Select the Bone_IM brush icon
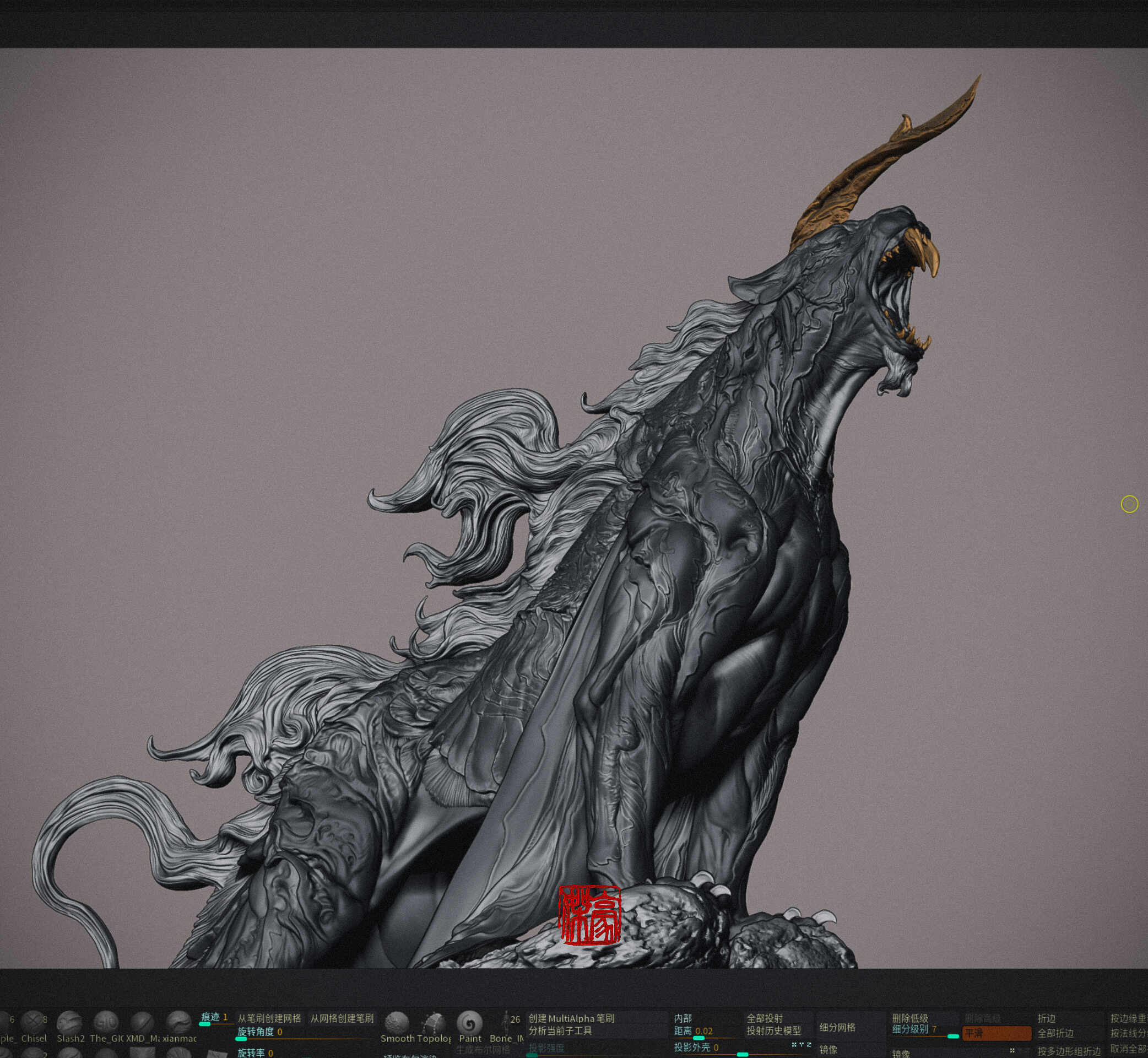This screenshot has height=1058, width=1148. pyautogui.click(x=506, y=1023)
